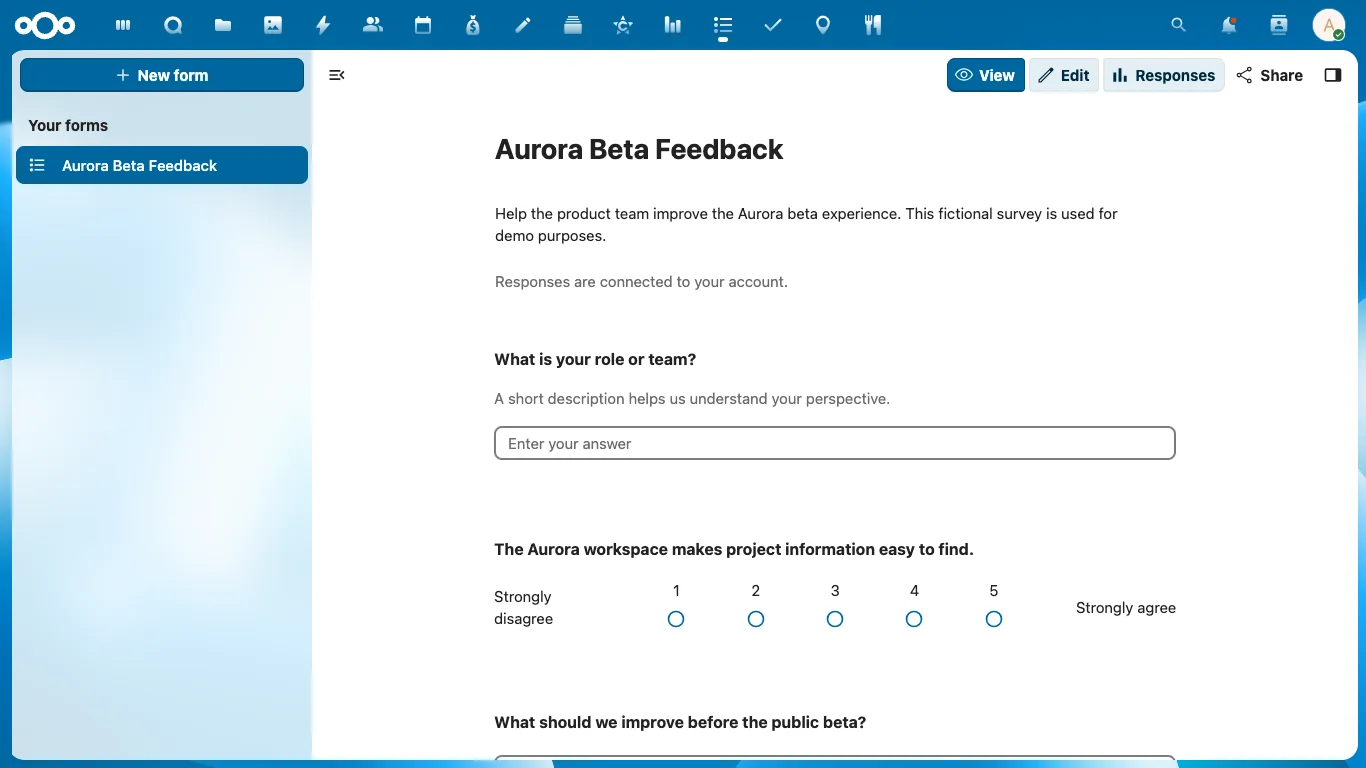The height and width of the screenshot is (768, 1366).
Task: Open the notifications bell
Action: point(1229,25)
